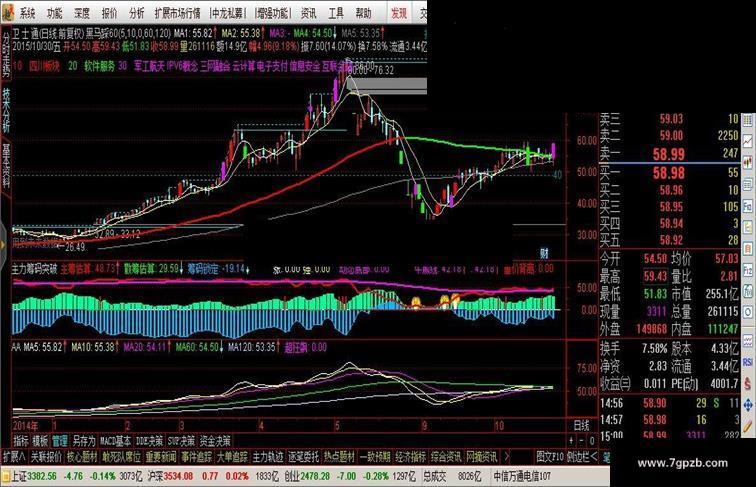Select the DDE决策 template tab
Image resolution: width=756 pixels, height=487 pixels.
pos(149,440)
